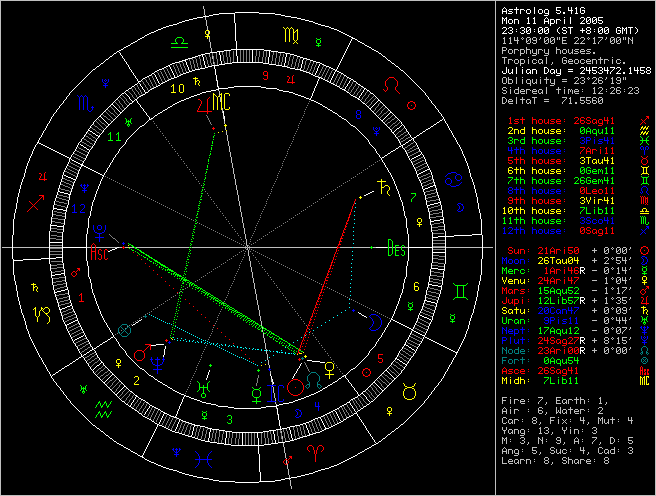
Task: Click the Sagittarius arrow glyph on outer wheel
Action: pyautogui.click(x=37, y=204)
